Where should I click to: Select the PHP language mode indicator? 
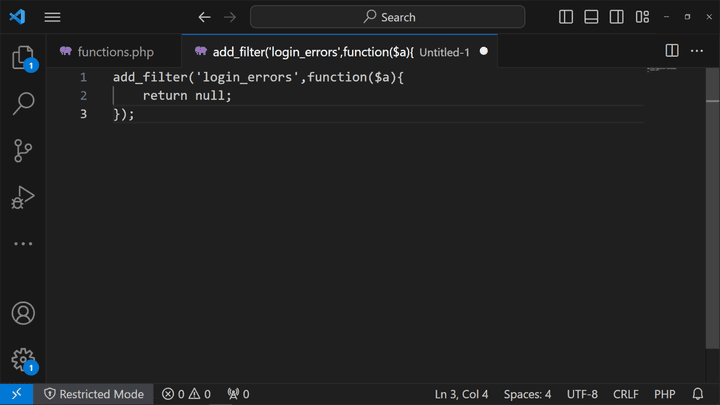tap(664, 394)
